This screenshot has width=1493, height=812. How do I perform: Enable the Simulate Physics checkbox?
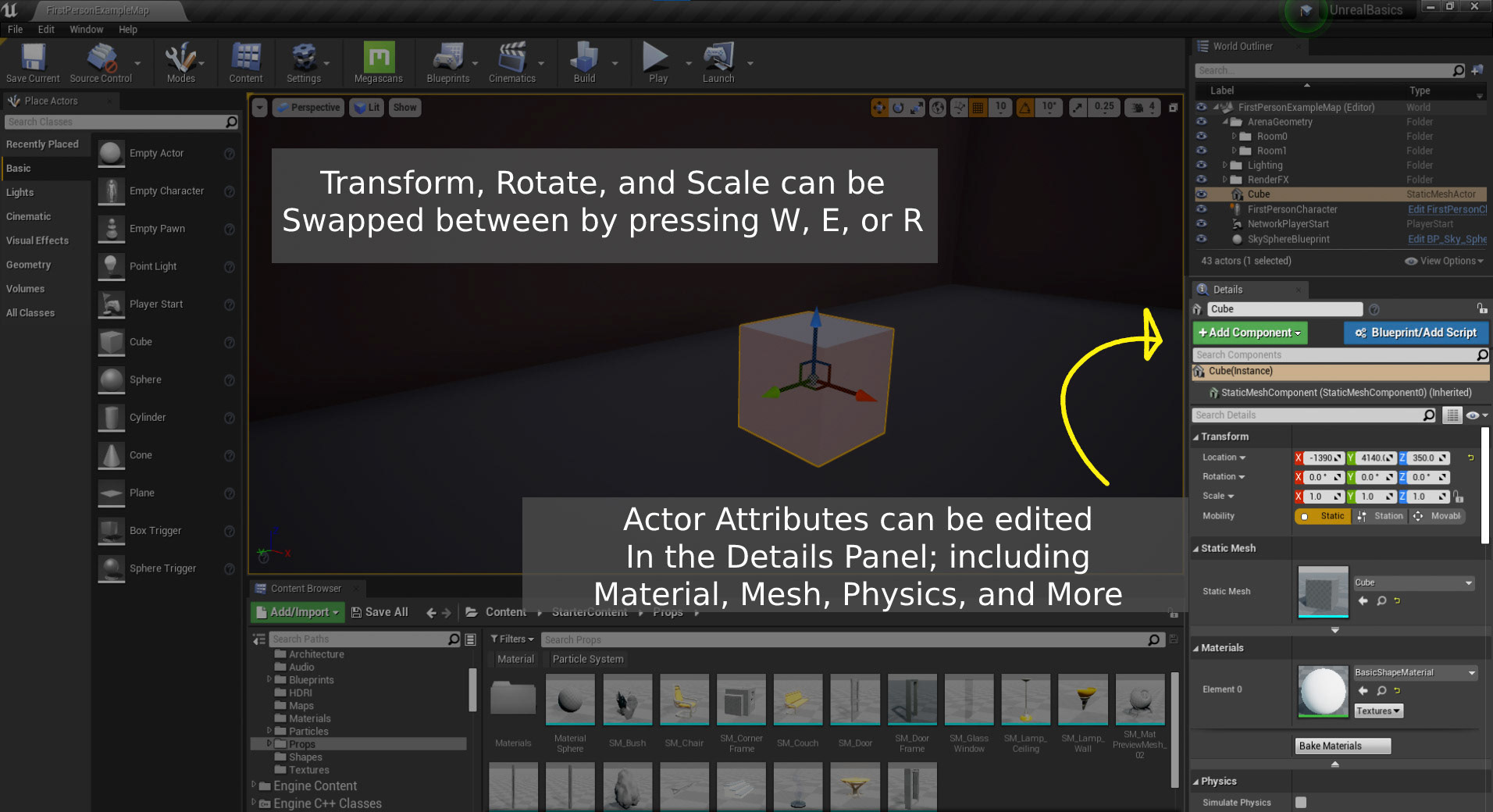tap(1301, 802)
